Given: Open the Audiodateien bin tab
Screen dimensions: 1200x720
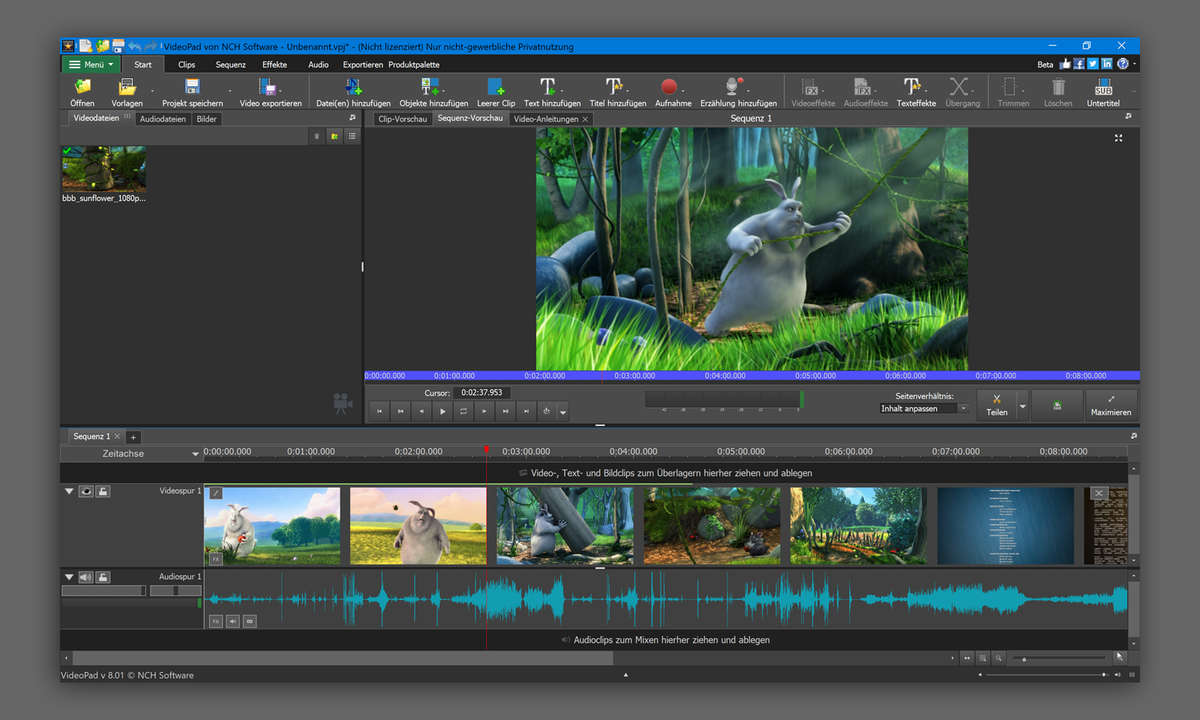Looking at the screenshot, I should point(163,119).
